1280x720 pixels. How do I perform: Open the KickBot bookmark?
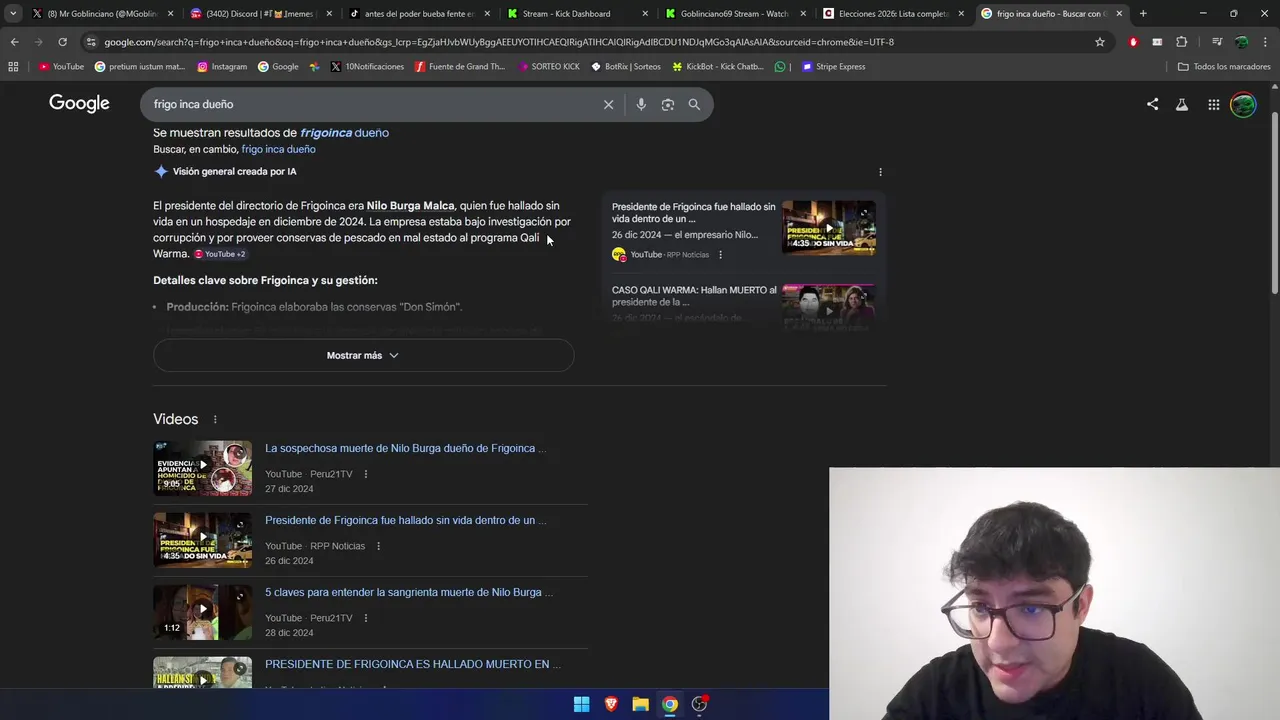717,67
